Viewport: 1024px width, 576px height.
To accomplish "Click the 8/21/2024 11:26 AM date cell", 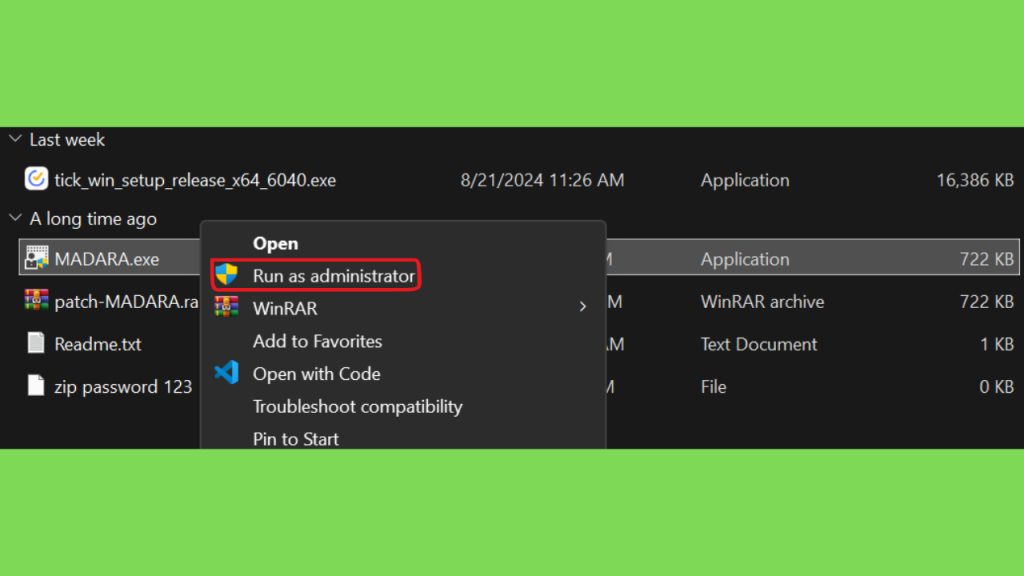I will pyautogui.click(x=542, y=180).
